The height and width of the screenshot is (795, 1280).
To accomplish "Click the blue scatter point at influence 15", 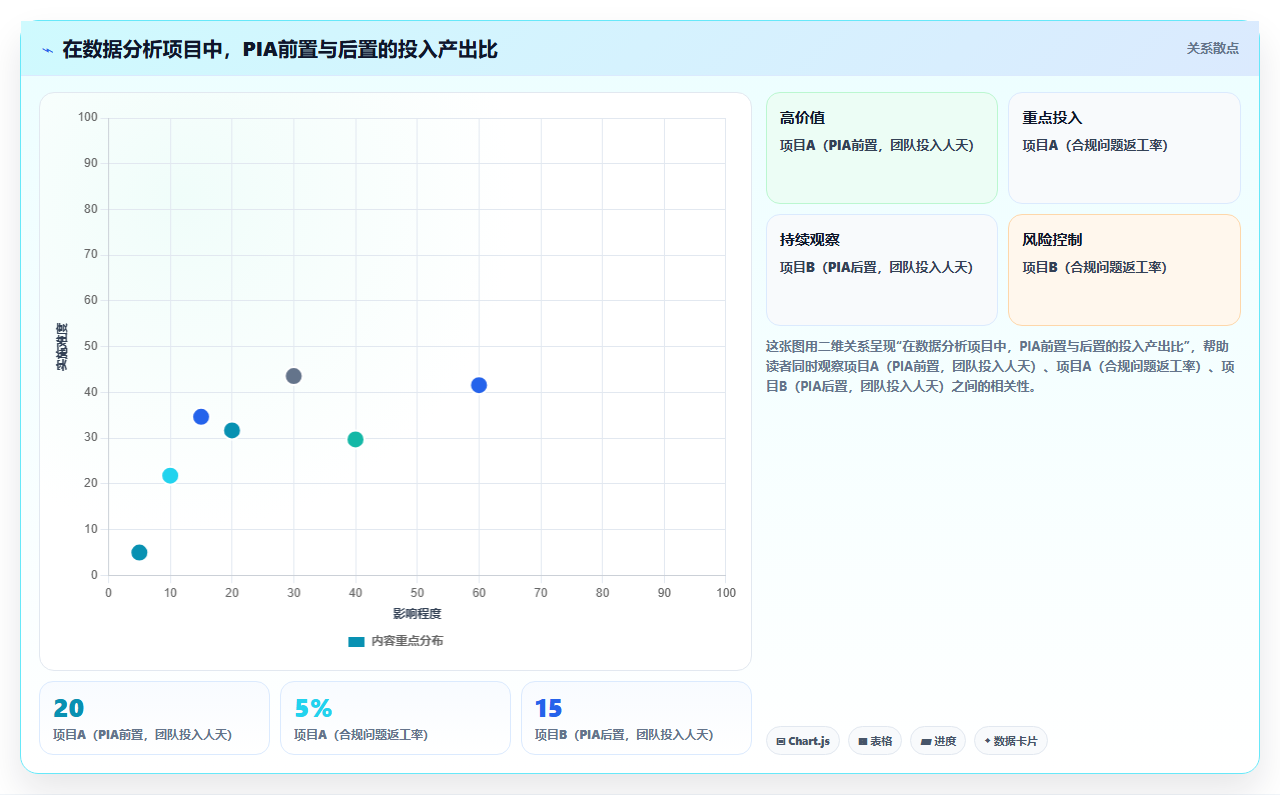I will click(201, 417).
